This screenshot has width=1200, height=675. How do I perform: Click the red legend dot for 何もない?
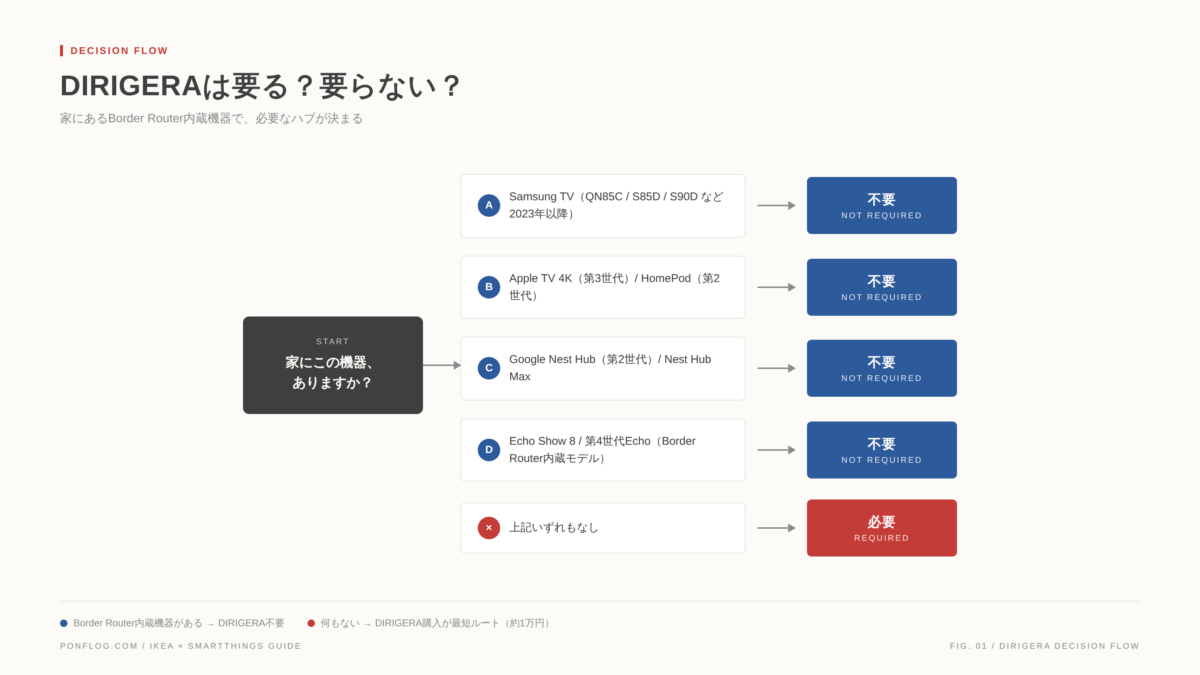click(311, 623)
